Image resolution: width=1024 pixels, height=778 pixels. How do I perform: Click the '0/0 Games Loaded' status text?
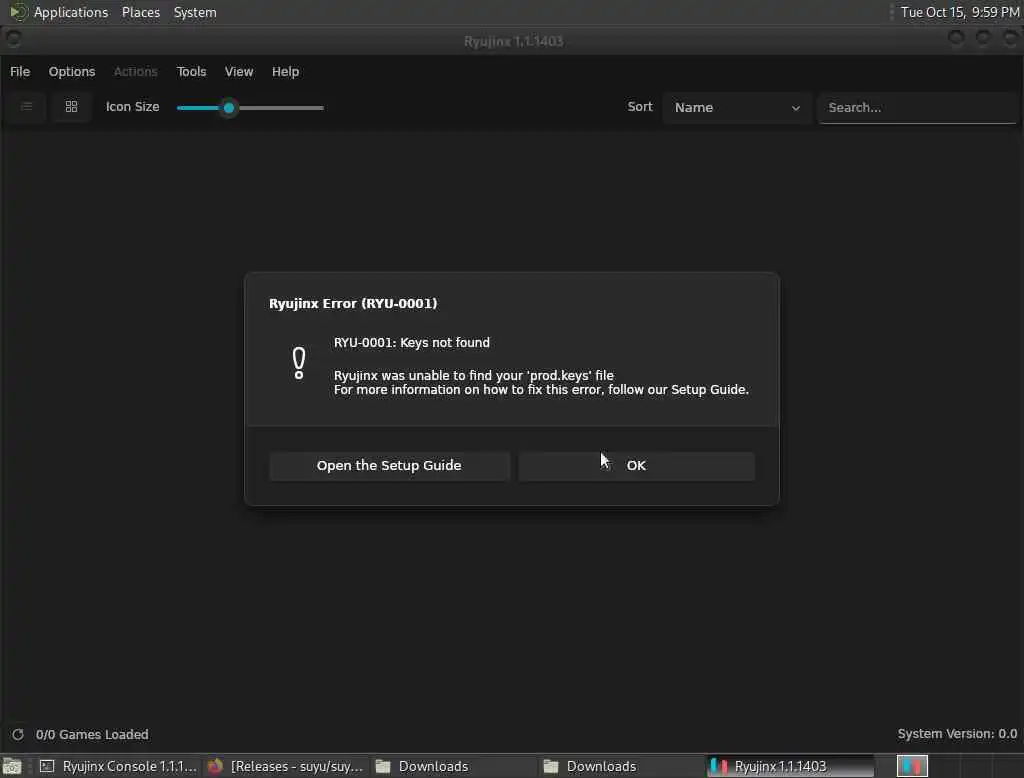[x=92, y=734]
